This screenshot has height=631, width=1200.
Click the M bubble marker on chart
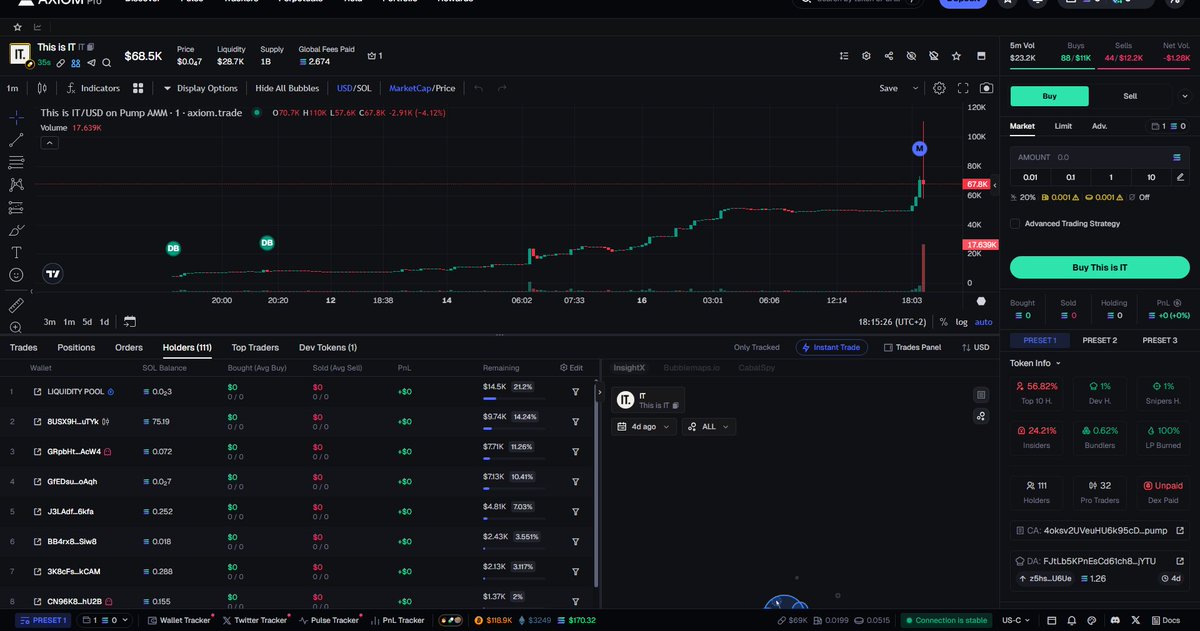(x=919, y=148)
